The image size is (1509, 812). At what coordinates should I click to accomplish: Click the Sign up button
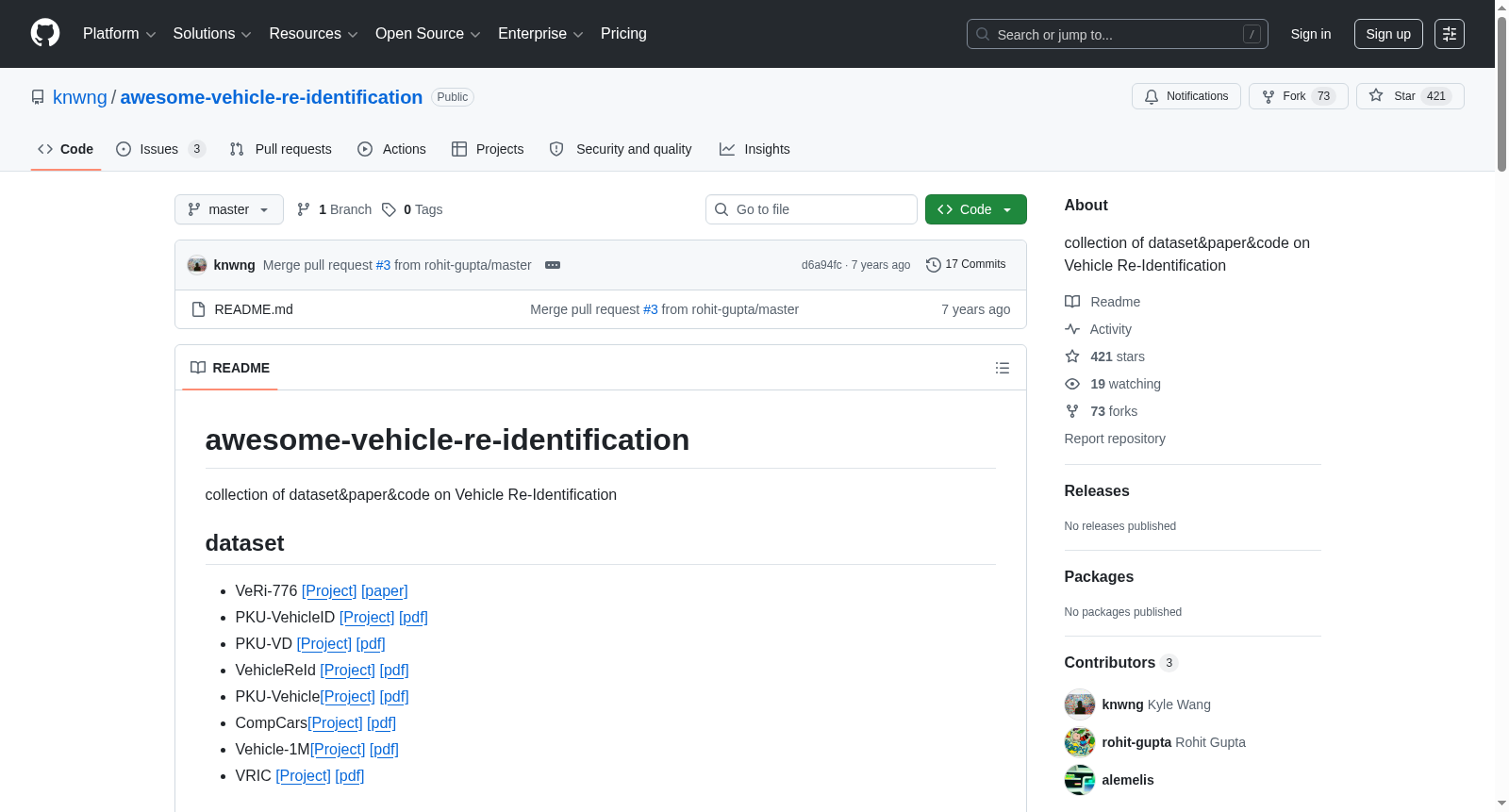[1388, 34]
